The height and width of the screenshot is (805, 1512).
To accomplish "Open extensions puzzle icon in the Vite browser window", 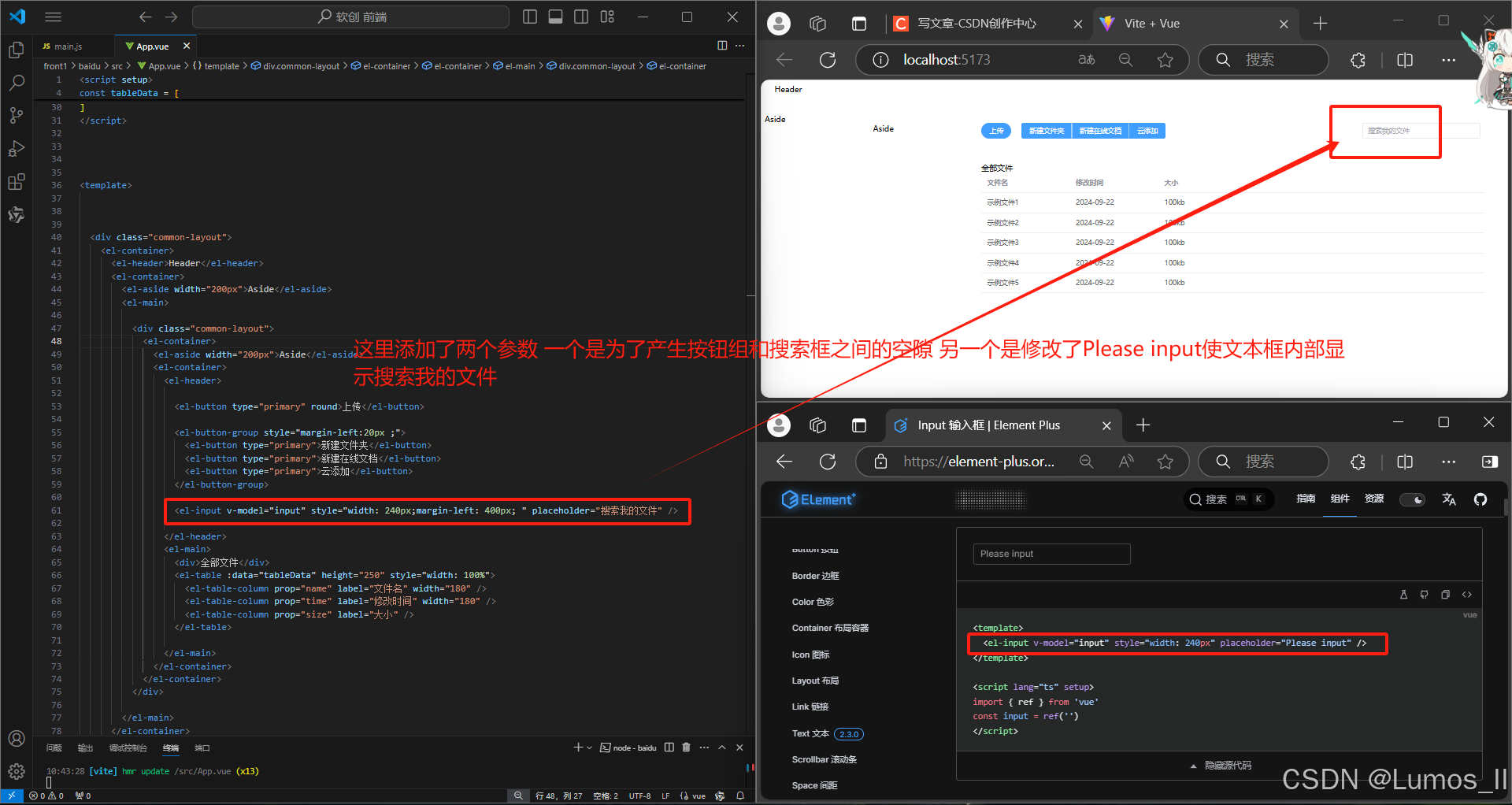I will (x=1358, y=60).
